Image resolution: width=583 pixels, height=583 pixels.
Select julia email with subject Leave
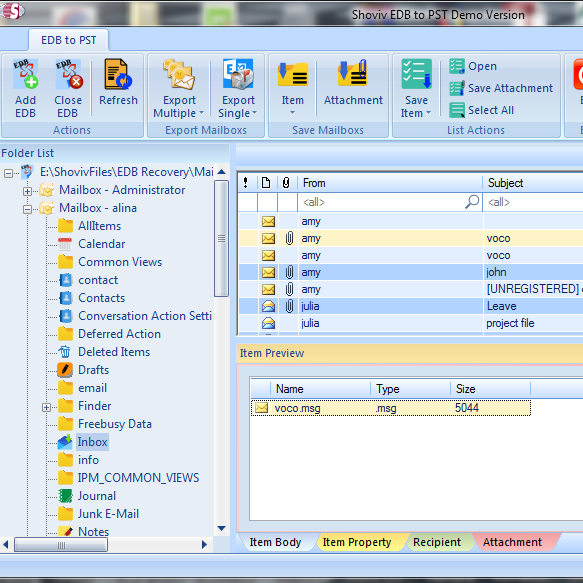tap(410, 306)
